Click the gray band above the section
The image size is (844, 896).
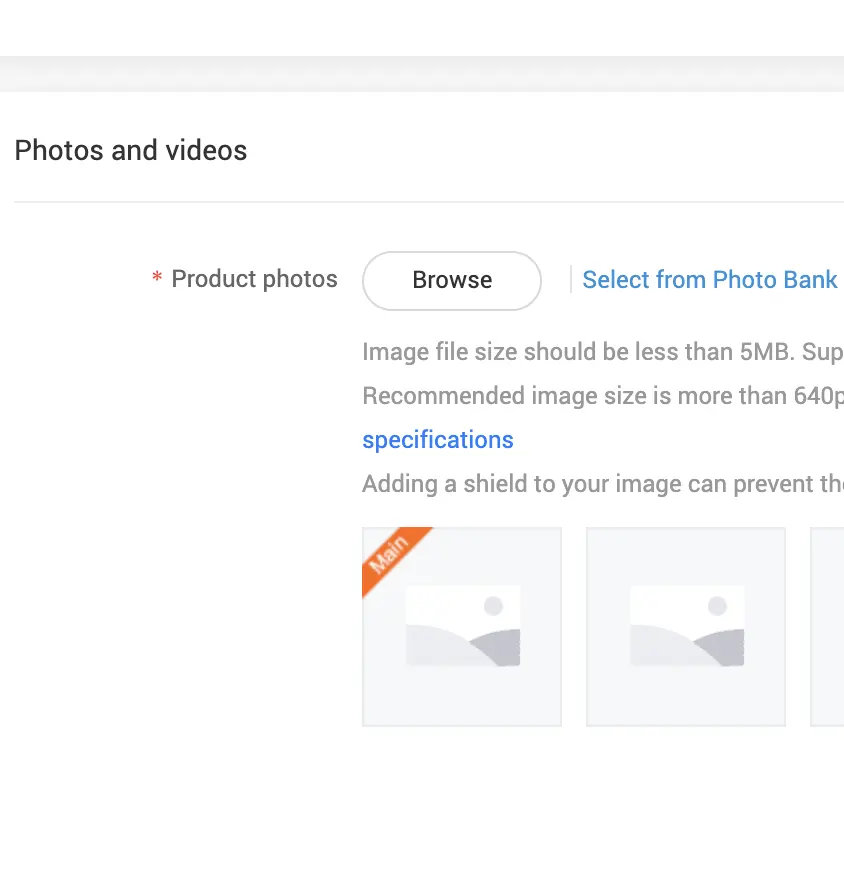[422, 74]
